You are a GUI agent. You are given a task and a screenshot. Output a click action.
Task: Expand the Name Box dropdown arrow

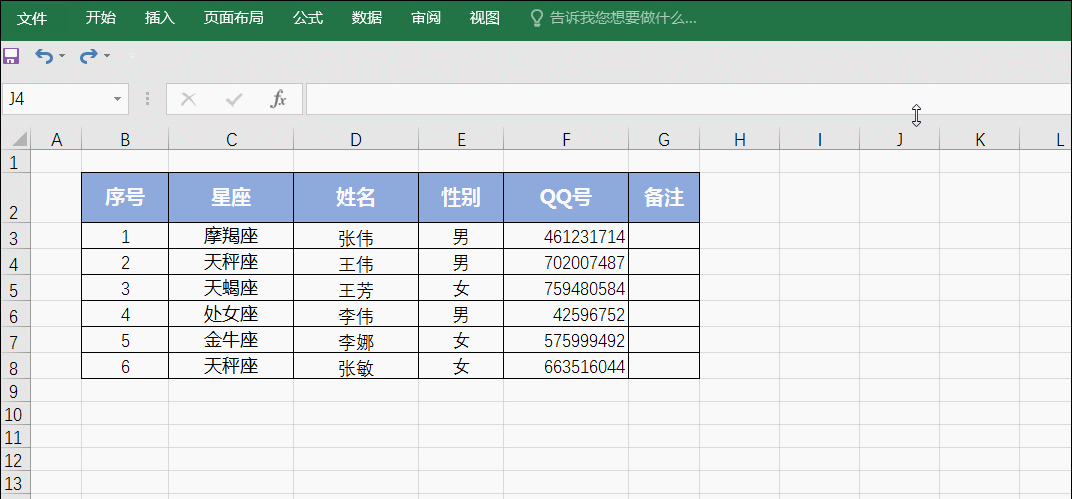coord(117,99)
